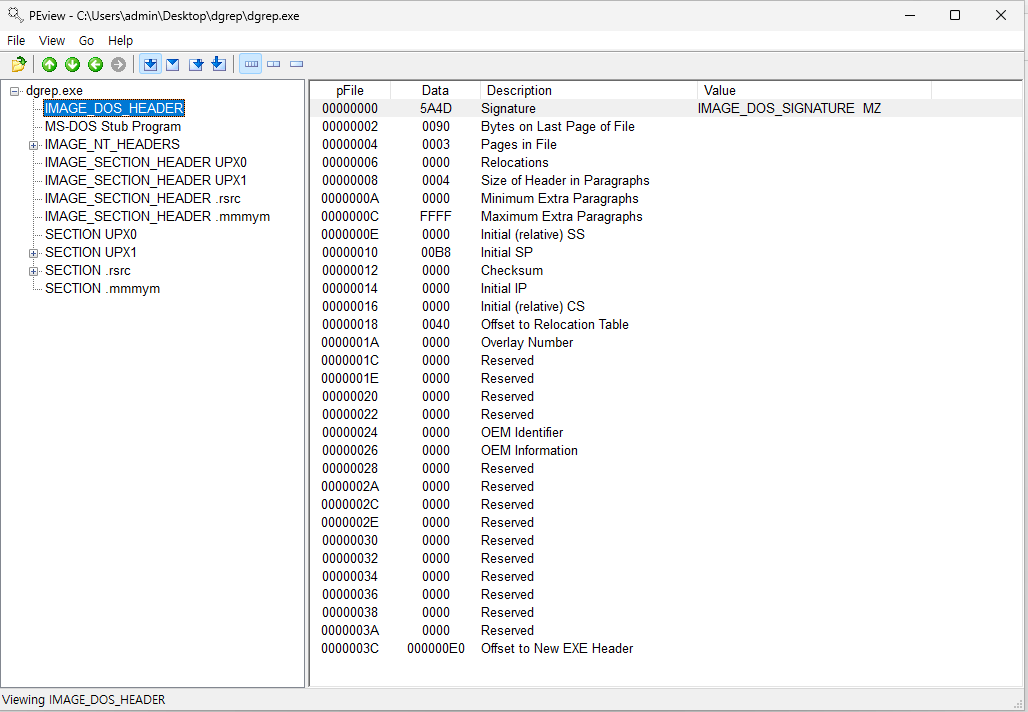Select the second address view envelope icon
Screen dimensions: 1028x712
point(173,64)
